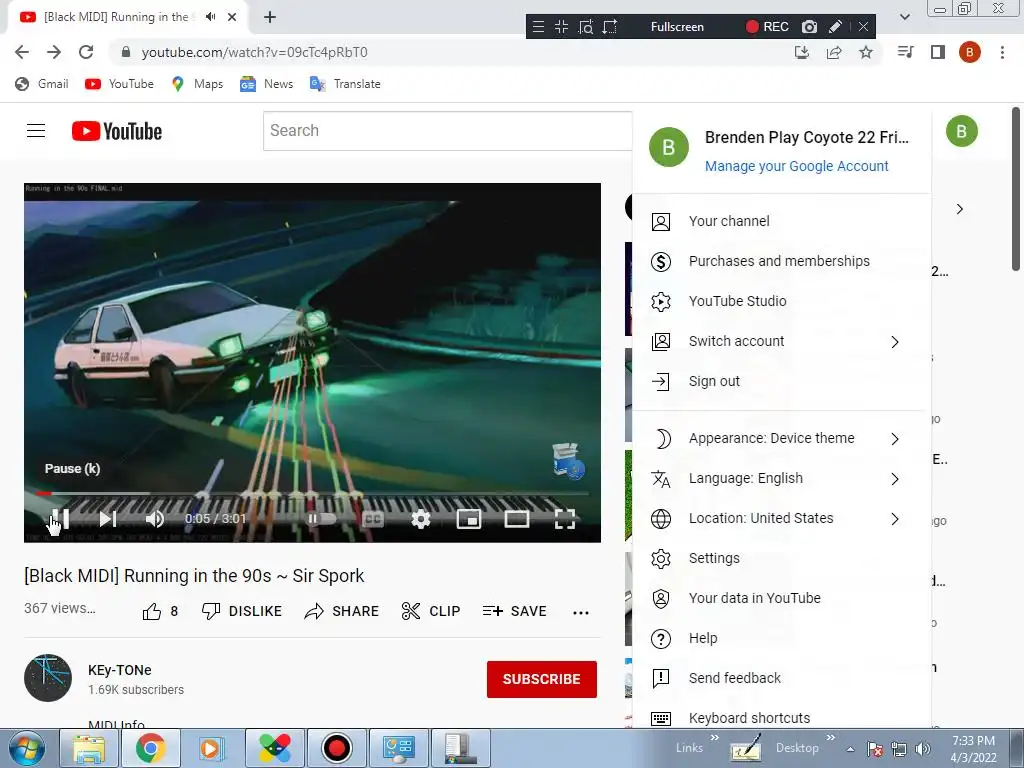SAVE the video to a playlist
This screenshot has height=768, width=1024.
[x=515, y=611]
